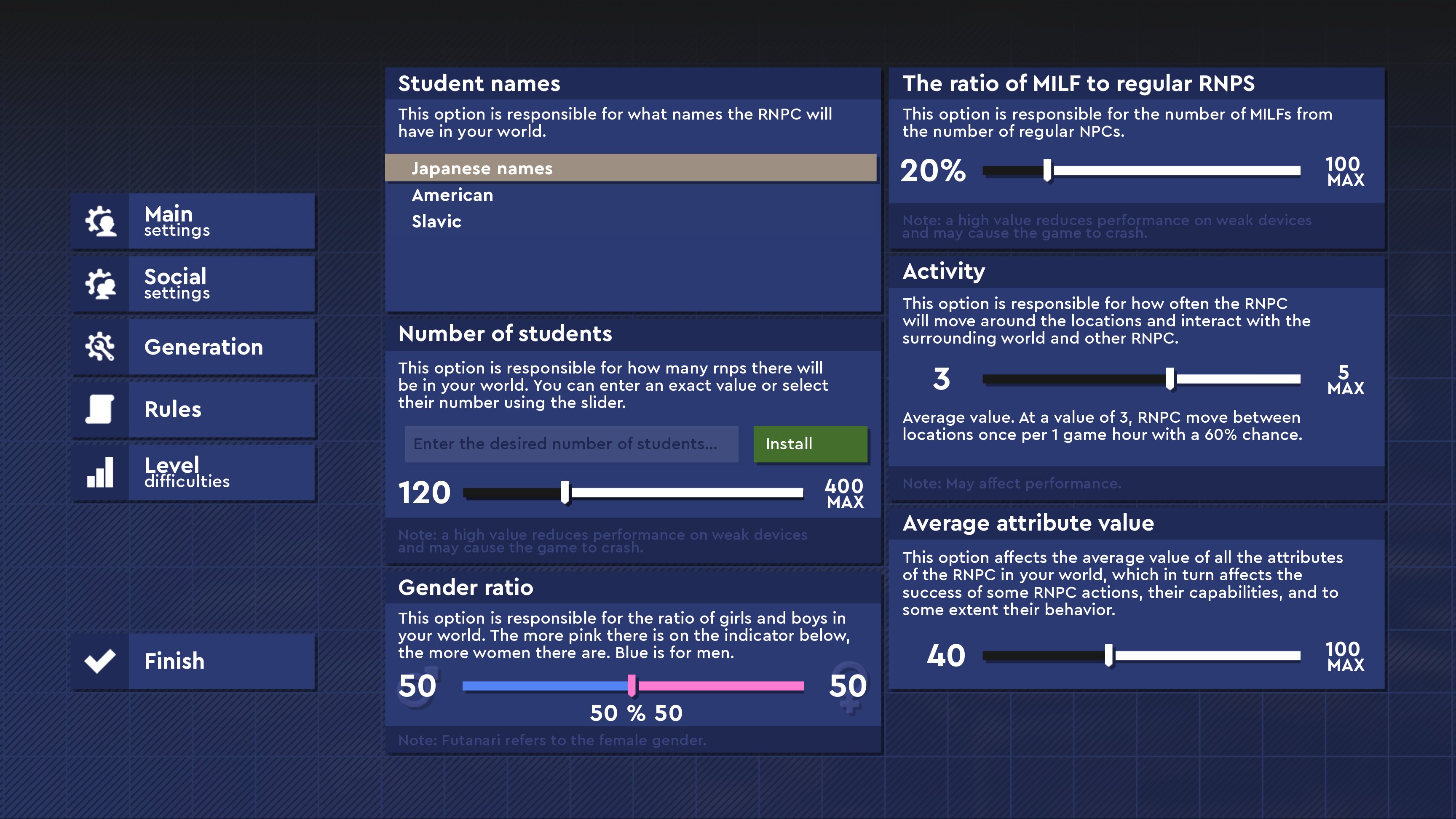Focus the desired number of students field

click(x=571, y=444)
